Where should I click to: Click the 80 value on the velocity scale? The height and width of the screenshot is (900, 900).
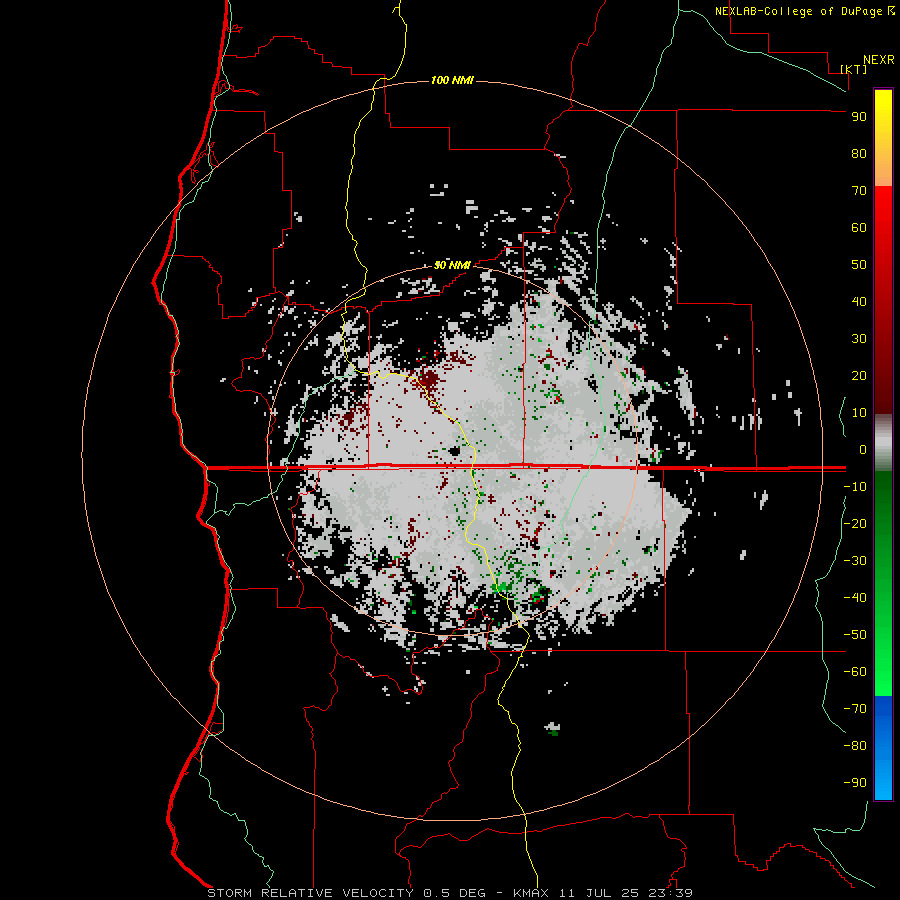[859, 153]
